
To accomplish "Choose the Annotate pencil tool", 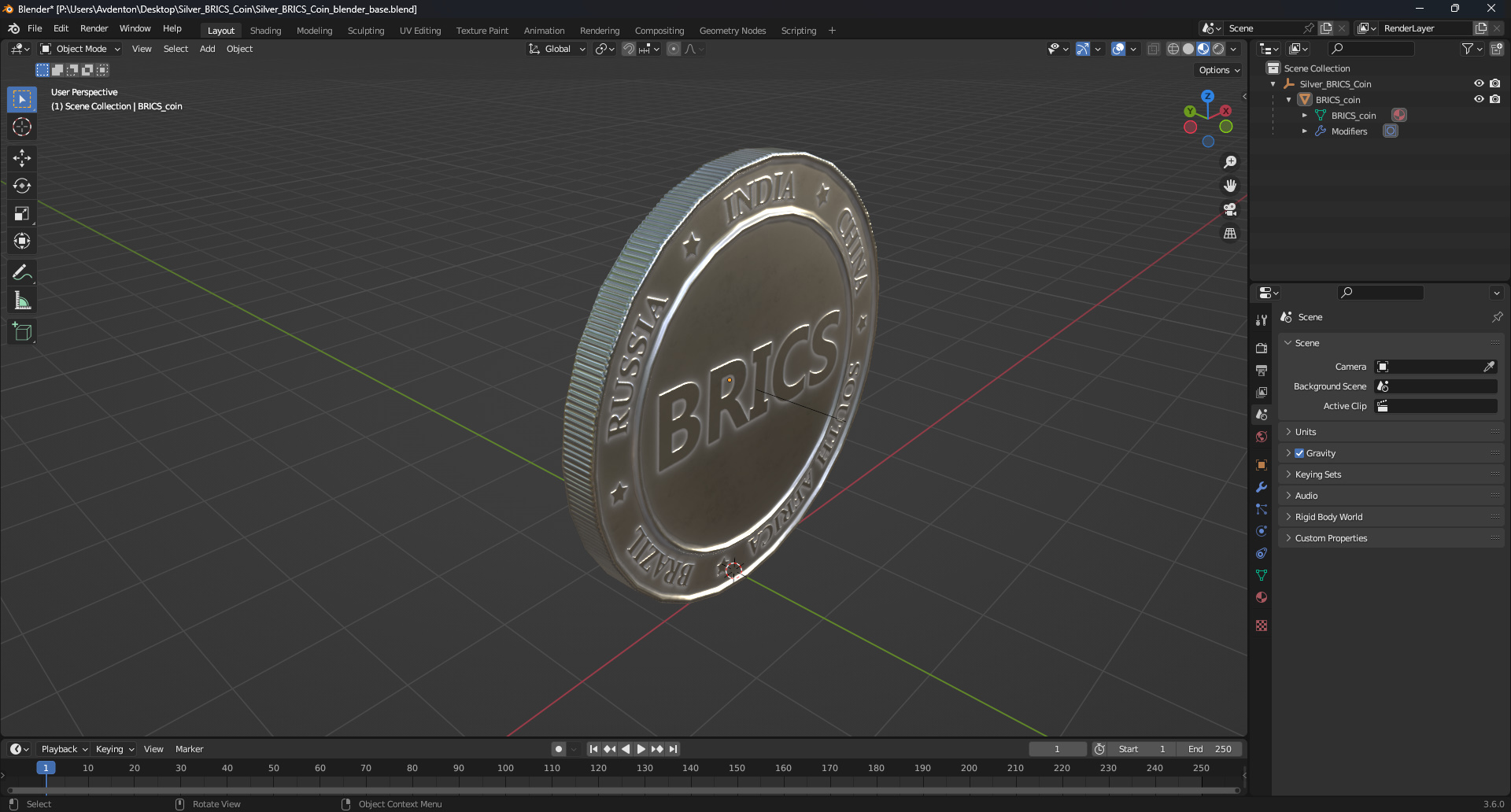I will point(22,272).
